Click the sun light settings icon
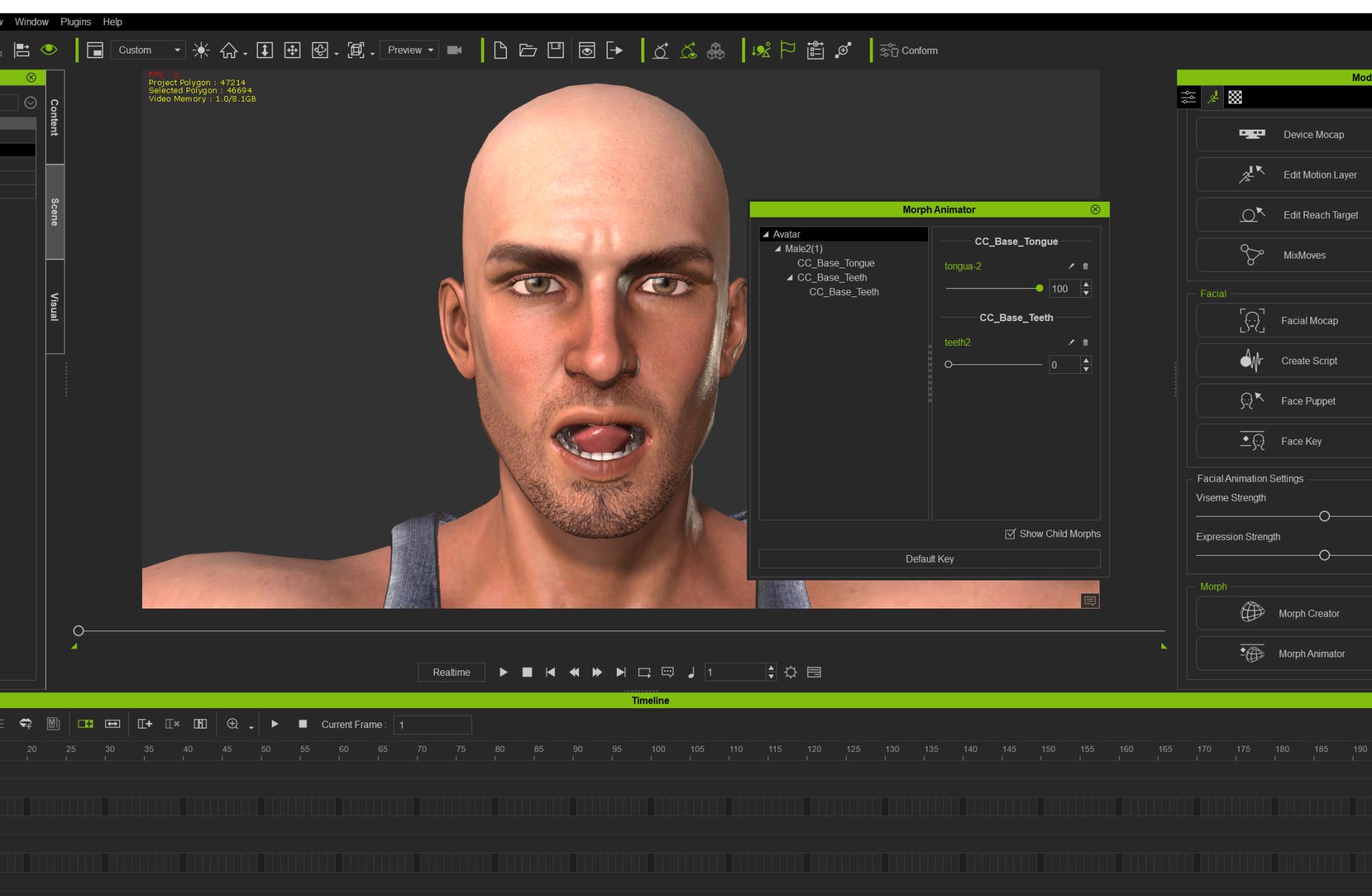The width and height of the screenshot is (1372, 896). coord(201,50)
